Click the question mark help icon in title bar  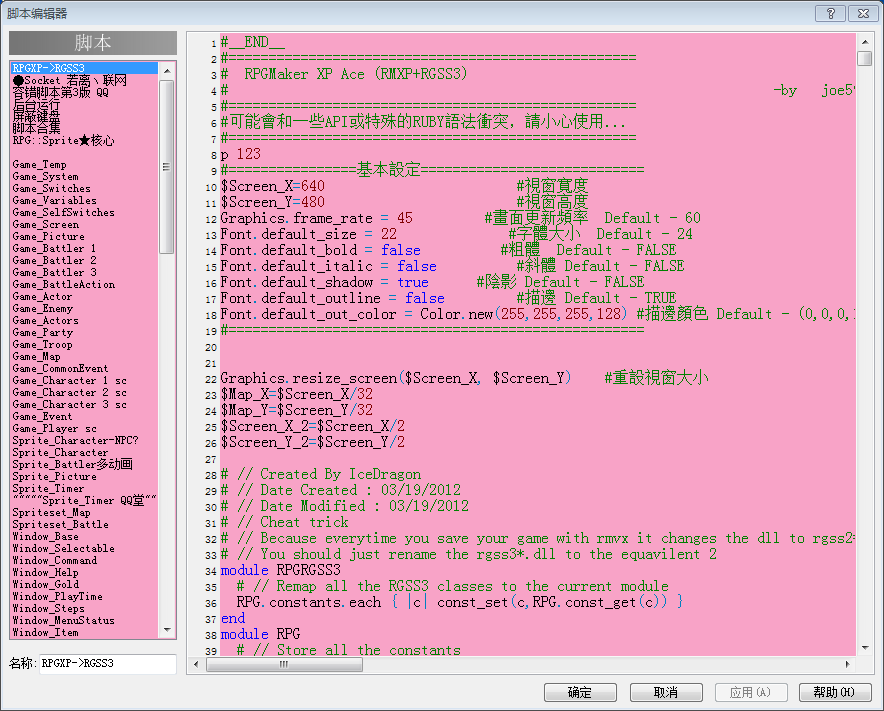tap(830, 14)
